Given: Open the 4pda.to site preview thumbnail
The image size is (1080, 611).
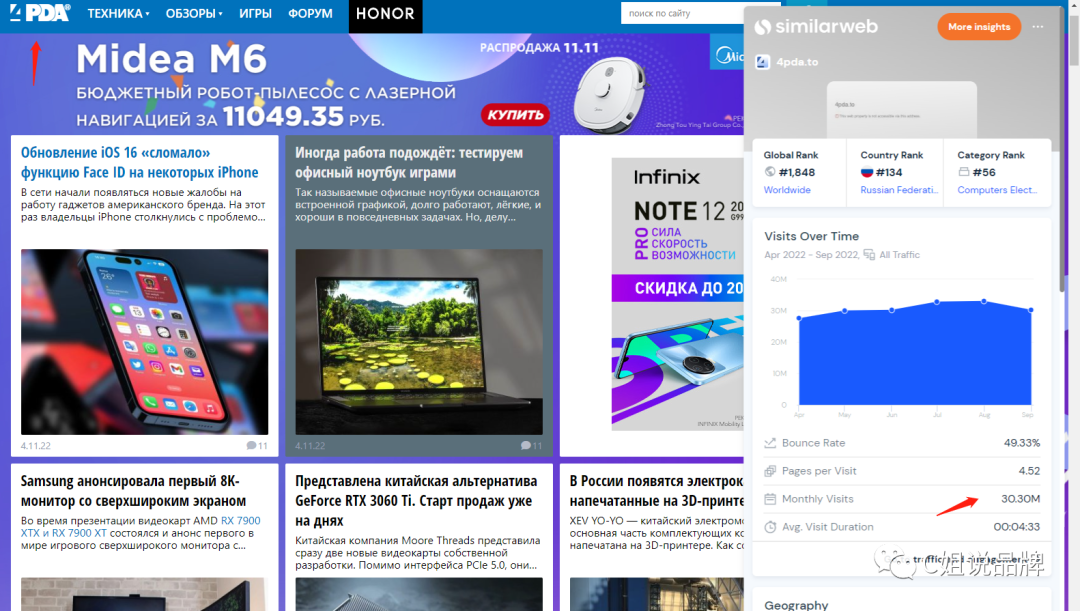Looking at the screenshot, I should point(902,110).
